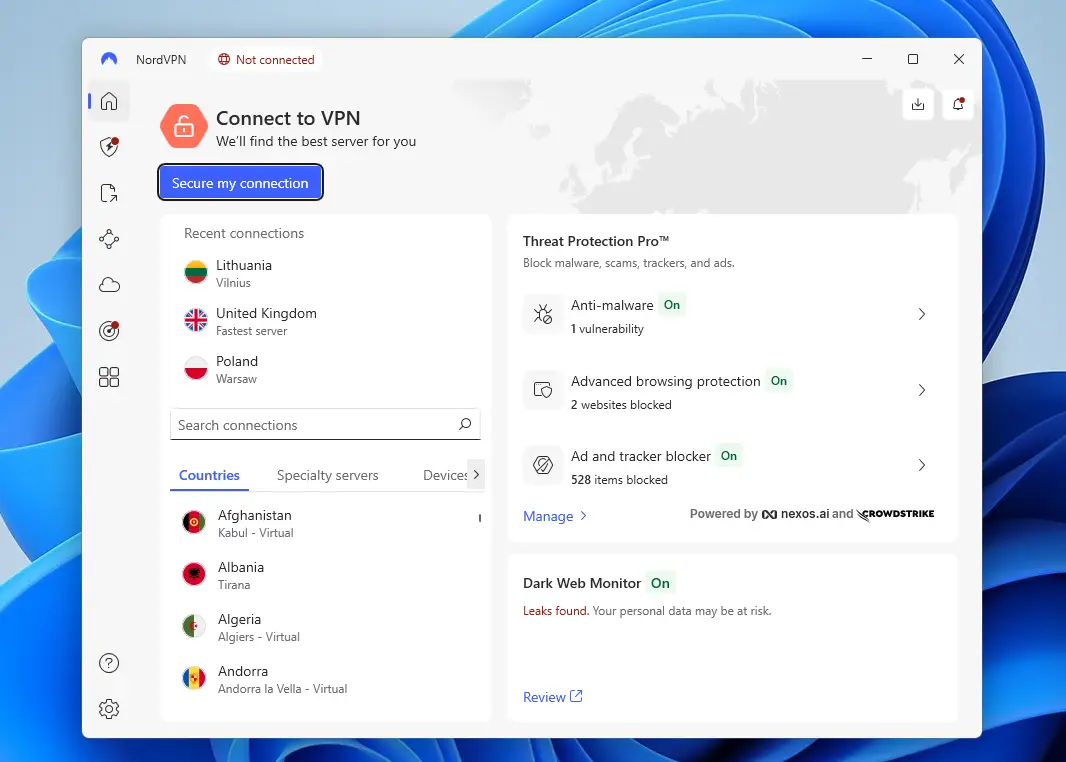Click the Ad and tracker blocker icon
This screenshot has width=1066, height=762.
tap(543, 465)
